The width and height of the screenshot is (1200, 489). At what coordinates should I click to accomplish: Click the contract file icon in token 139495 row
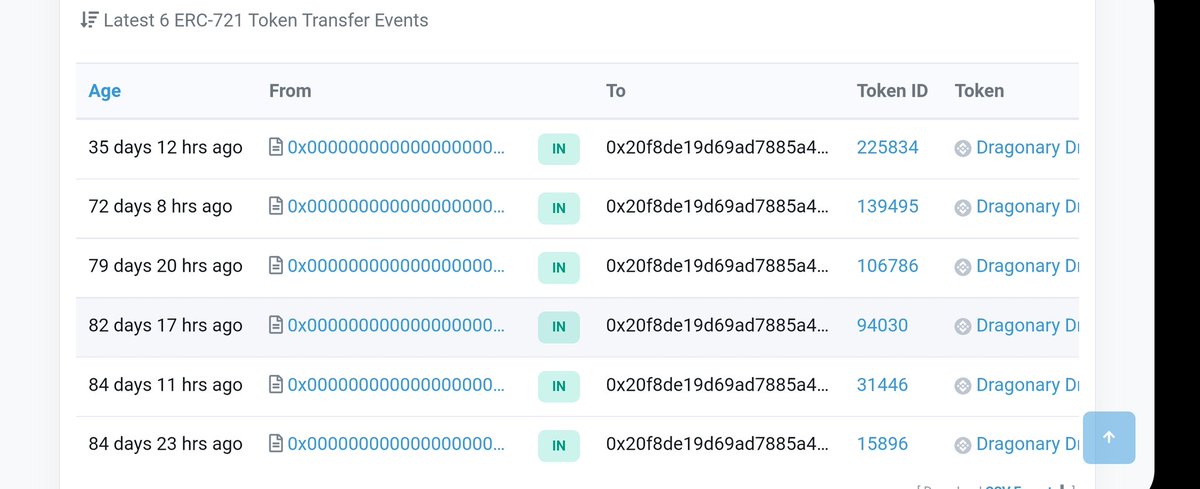[x=276, y=207]
